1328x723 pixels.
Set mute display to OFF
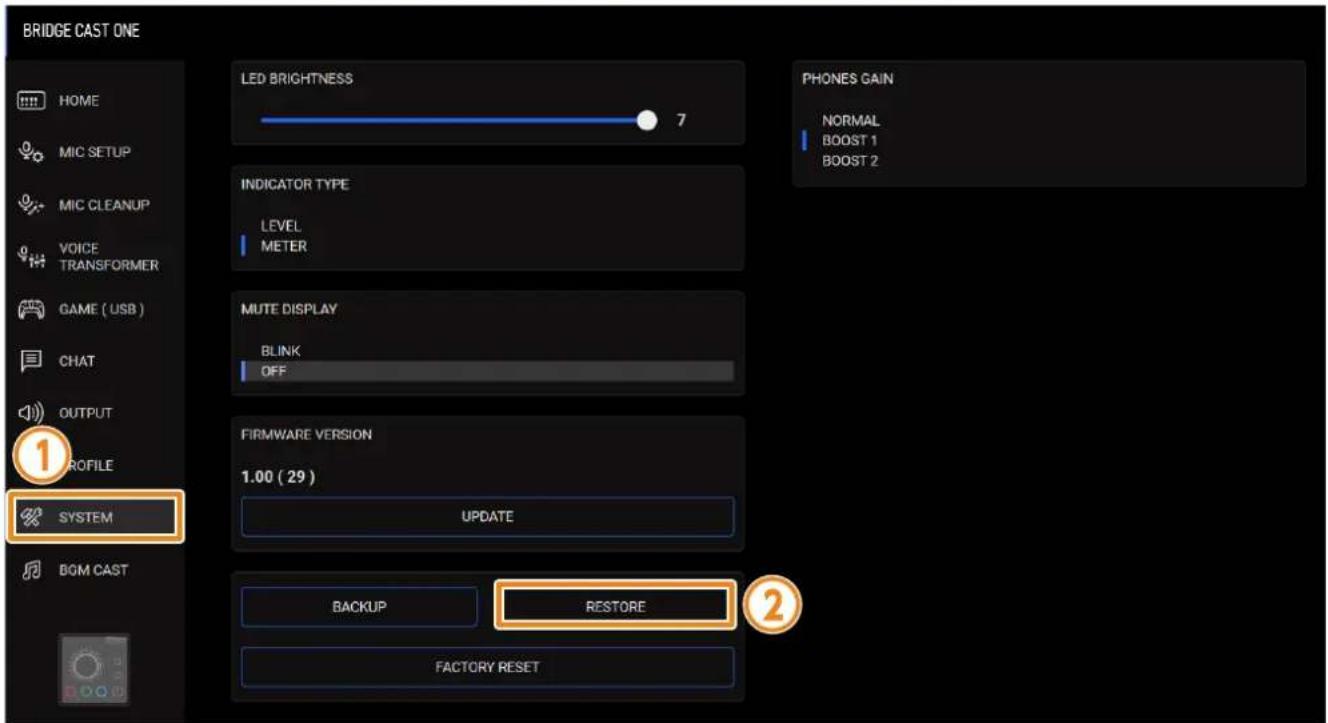[x=487, y=372]
